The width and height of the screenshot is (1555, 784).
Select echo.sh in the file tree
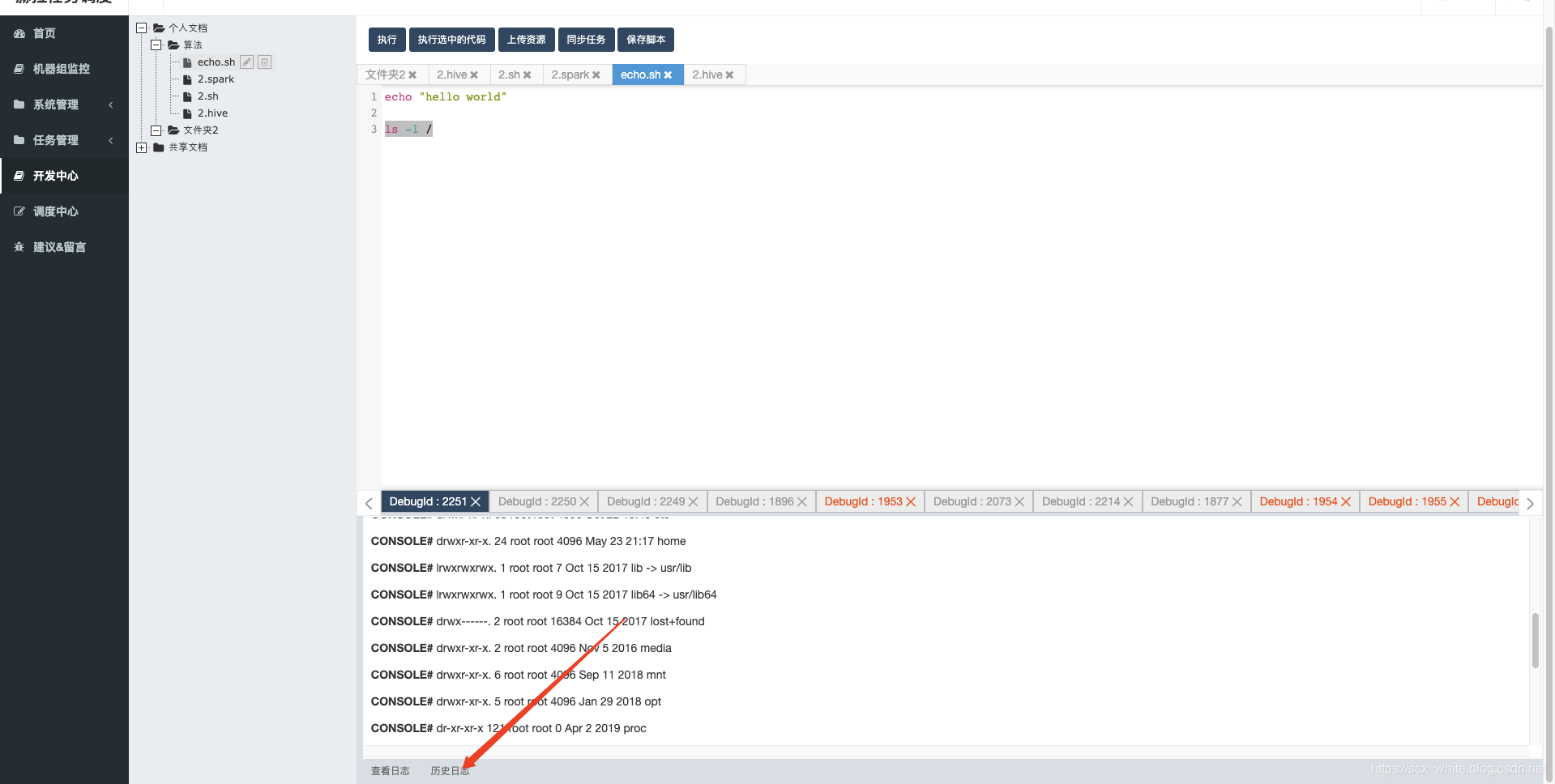tap(216, 62)
